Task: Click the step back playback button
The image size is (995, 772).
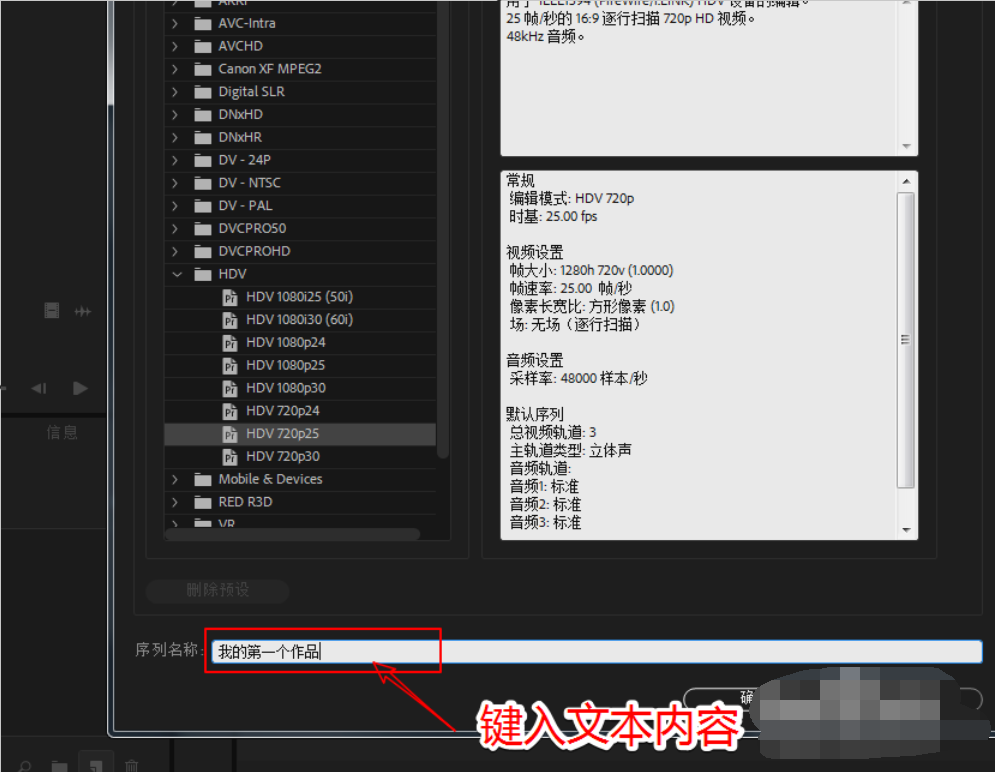Action: [x=39, y=388]
